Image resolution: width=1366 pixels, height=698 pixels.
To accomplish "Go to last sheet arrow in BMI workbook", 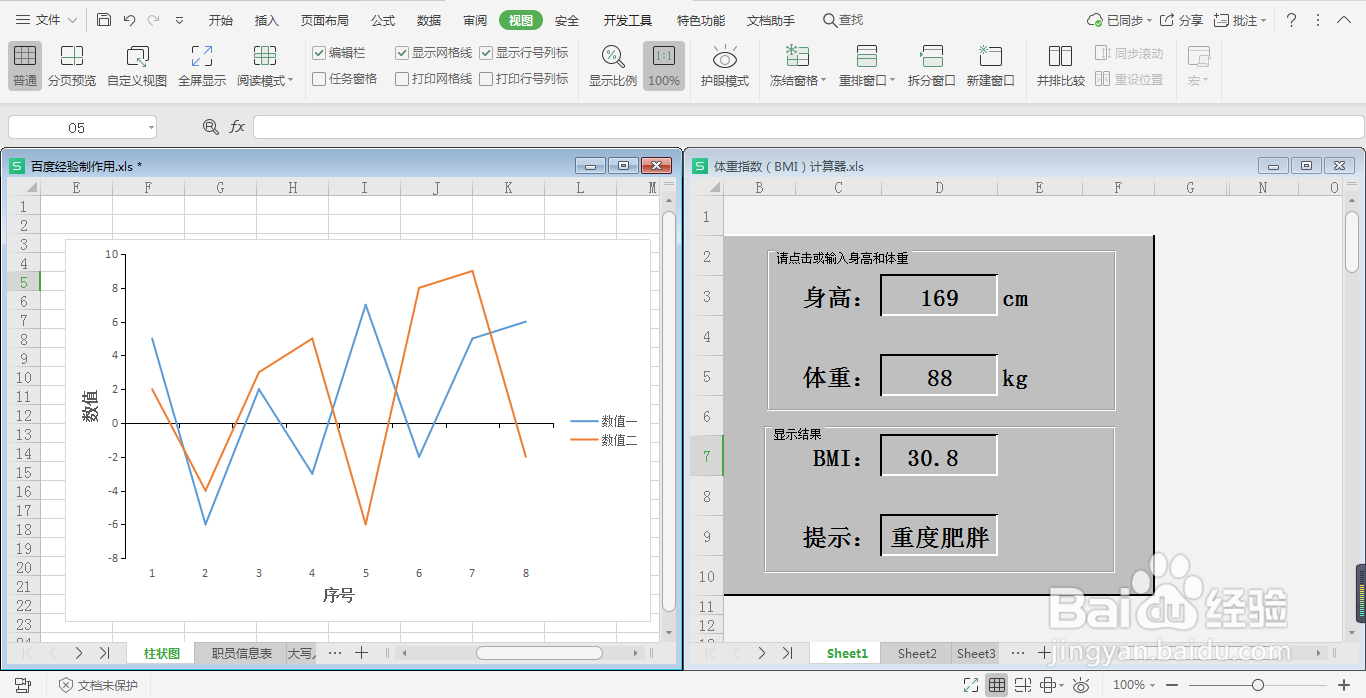I will [787, 653].
